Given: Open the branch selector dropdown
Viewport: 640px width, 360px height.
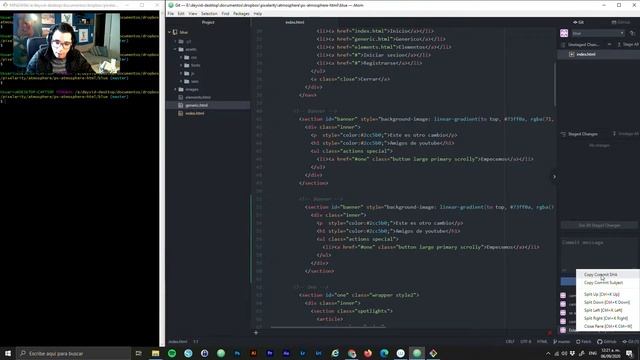Looking at the screenshot, I should [x=598, y=33].
